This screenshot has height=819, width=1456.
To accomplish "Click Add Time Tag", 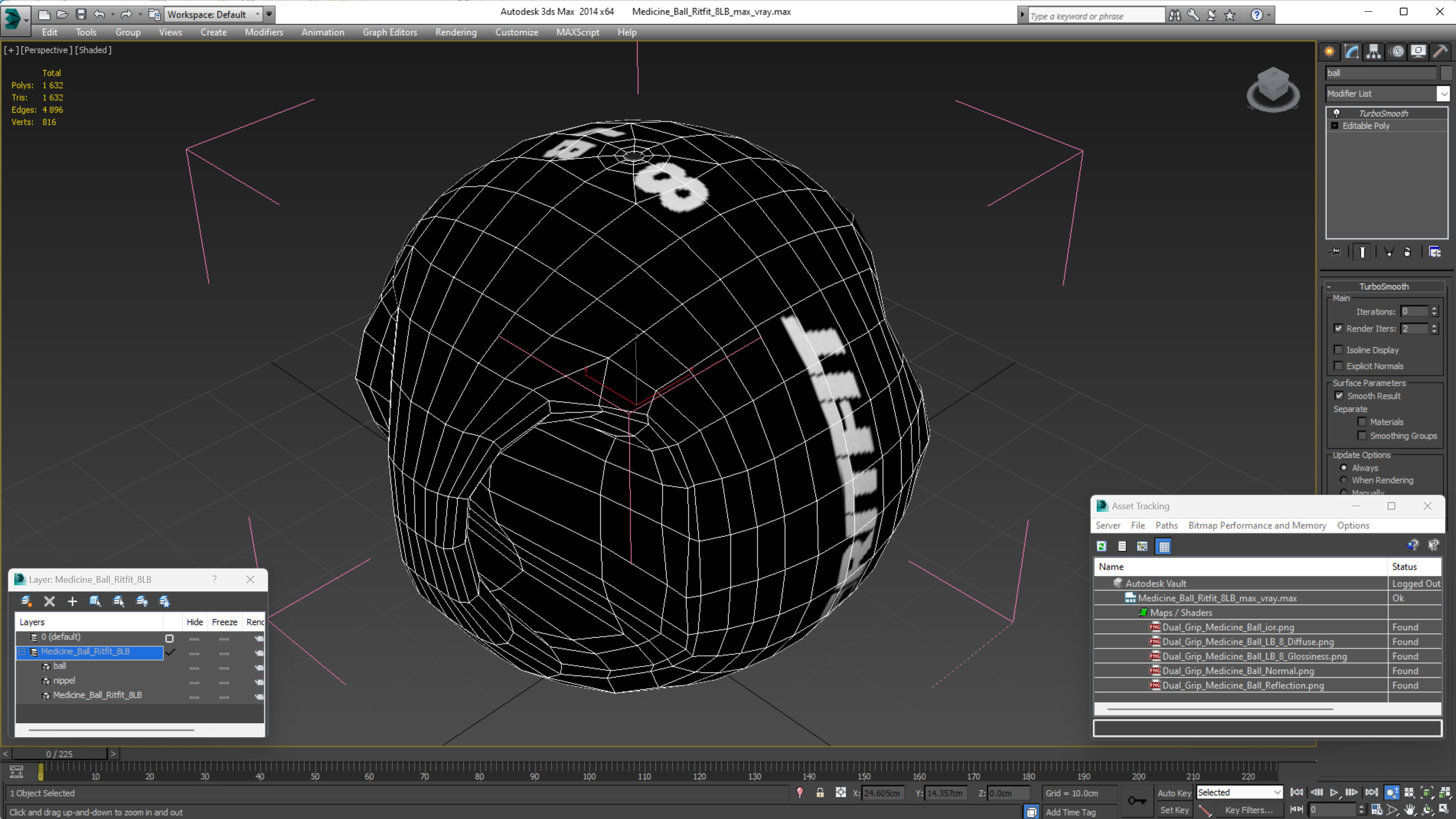I will coord(1071,812).
